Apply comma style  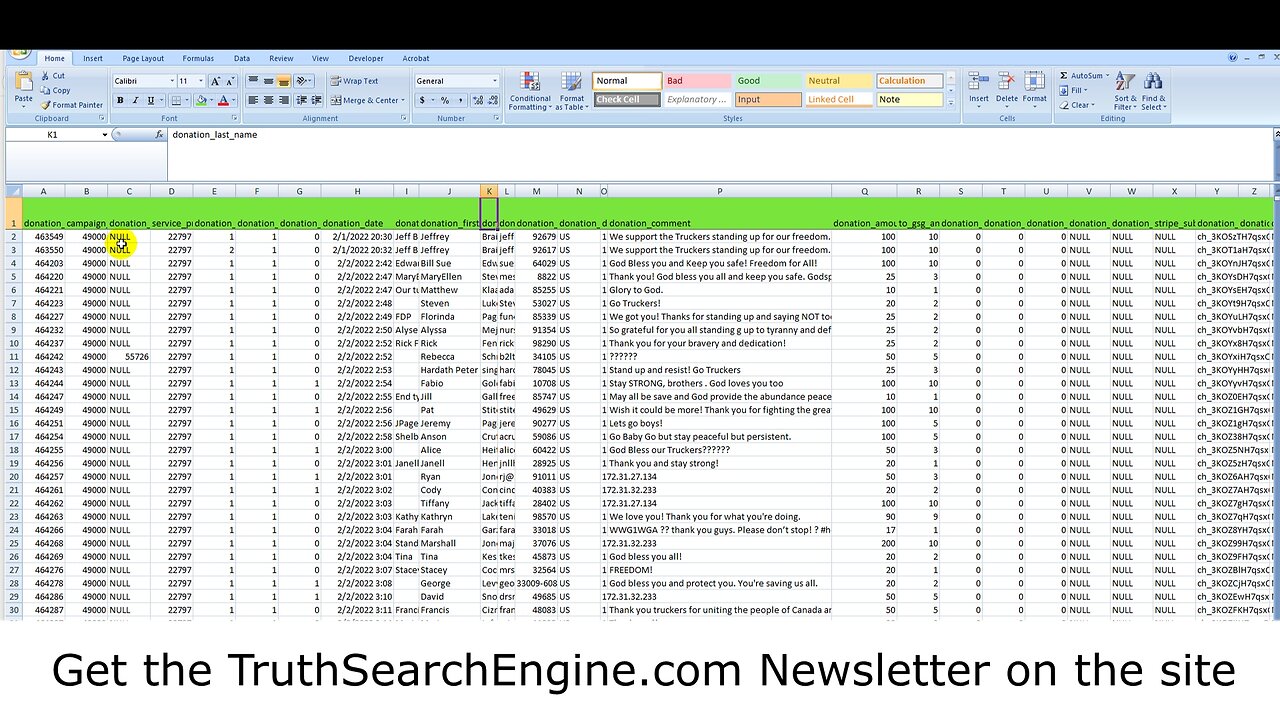pyautogui.click(x=459, y=100)
